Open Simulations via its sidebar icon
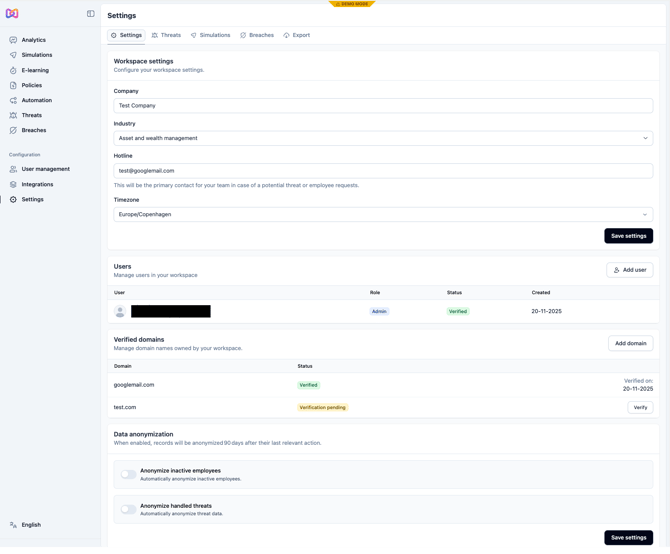Image resolution: width=670 pixels, height=554 pixels. (13, 55)
